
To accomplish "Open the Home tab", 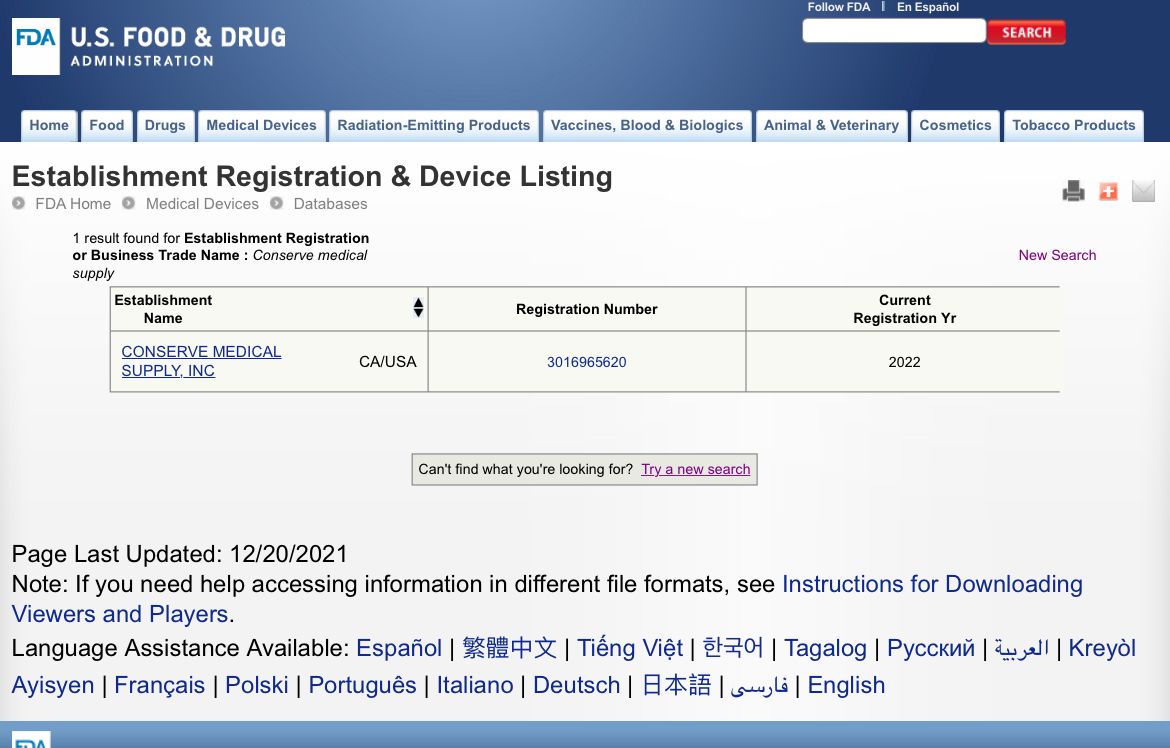I will pyautogui.click(x=49, y=125).
